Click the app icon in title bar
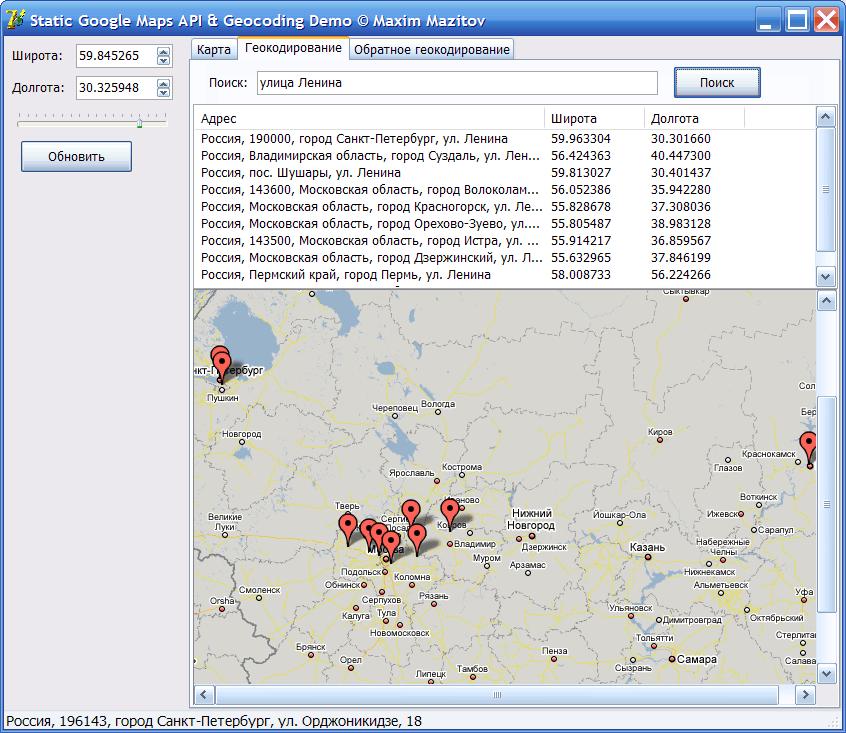This screenshot has width=846, height=733. tap(15, 19)
